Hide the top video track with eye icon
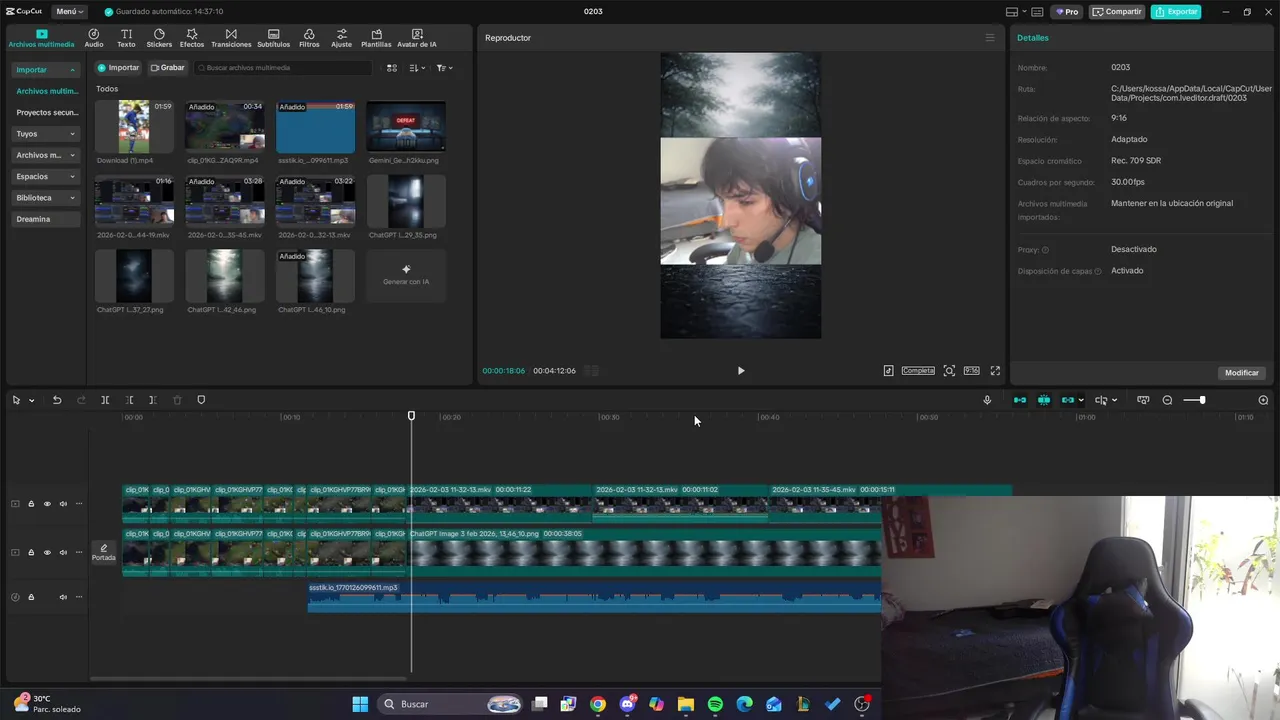This screenshot has width=1280, height=720. click(x=46, y=504)
